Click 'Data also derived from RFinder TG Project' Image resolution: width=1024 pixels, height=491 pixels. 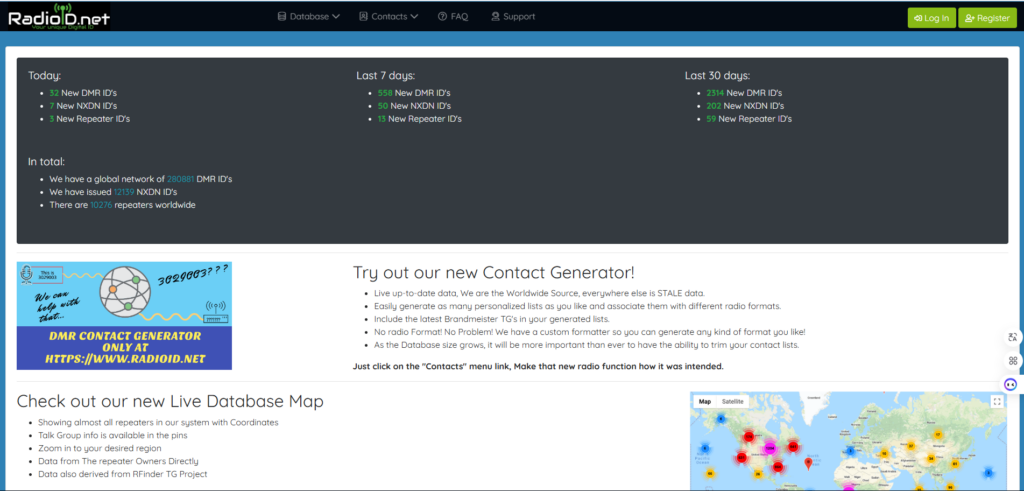tap(123, 474)
